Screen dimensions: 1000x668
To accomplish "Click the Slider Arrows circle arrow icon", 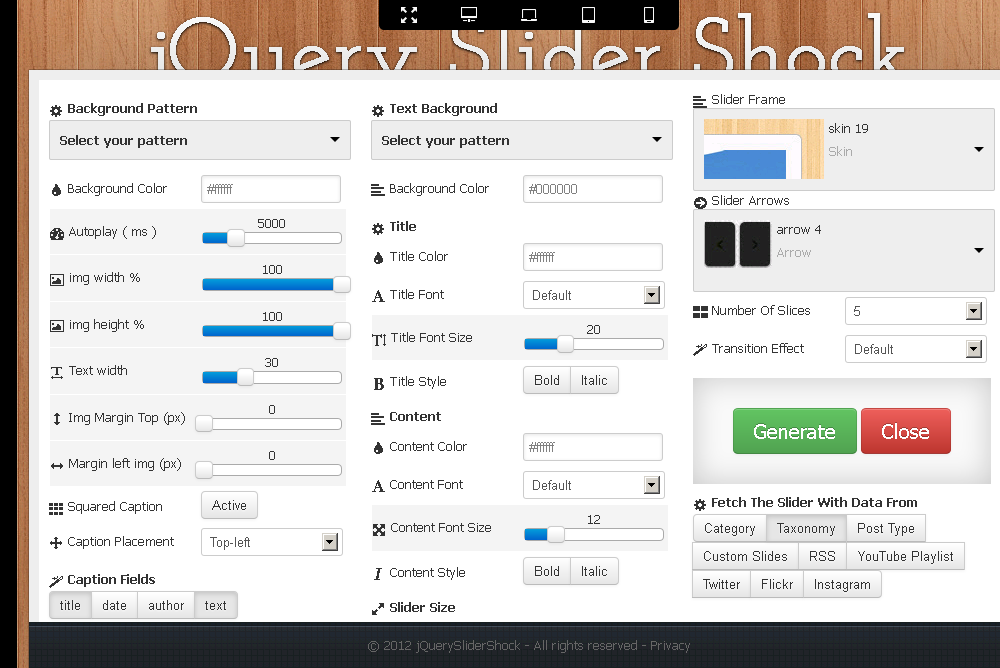I will coord(700,203).
